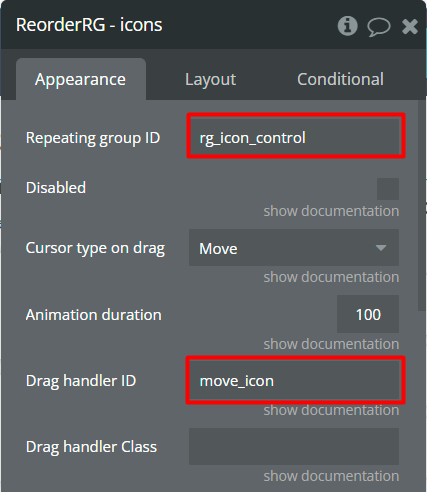Viewport: 427px width, 492px height.
Task: Show documentation under Disabled option
Action: tap(331, 211)
